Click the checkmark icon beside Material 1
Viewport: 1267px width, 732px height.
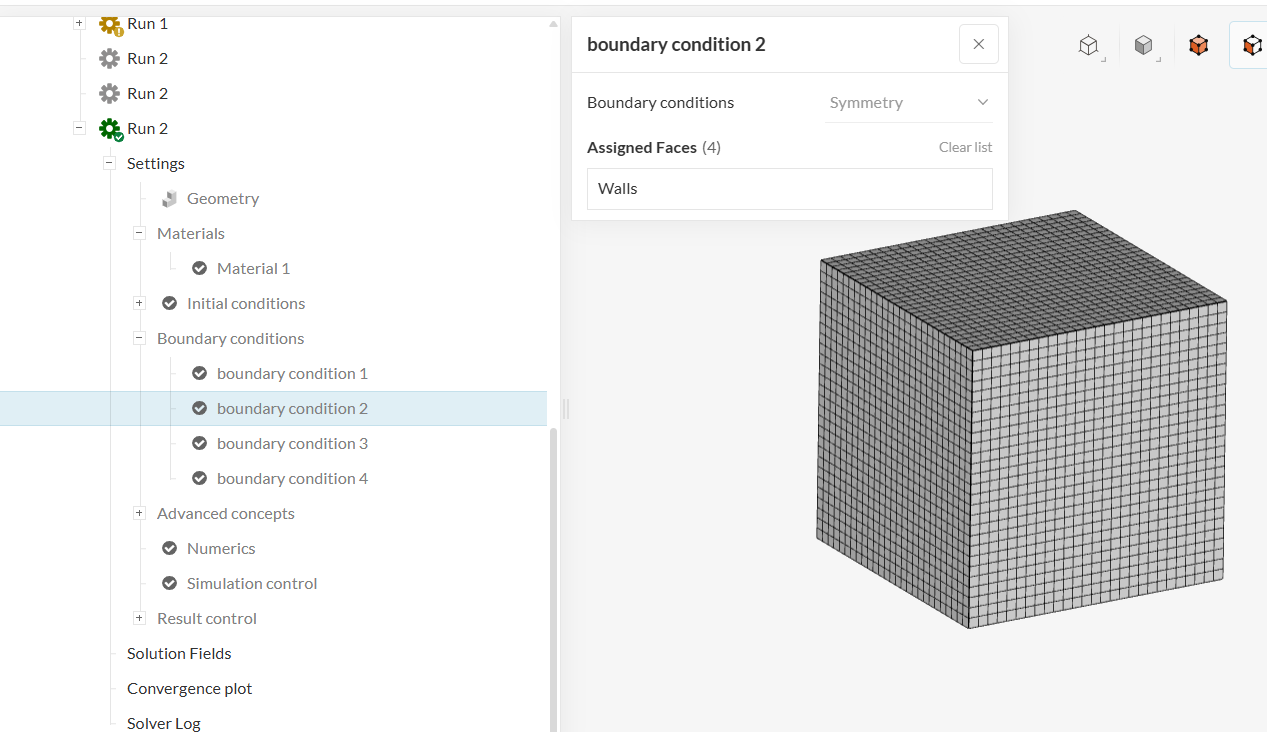pyautogui.click(x=199, y=268)
